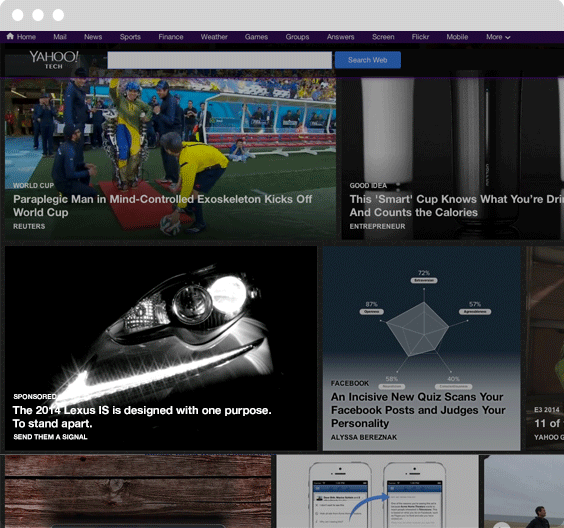564x528 pixels.
Task: Click the FACEBOOK category label
Action: 350,383
